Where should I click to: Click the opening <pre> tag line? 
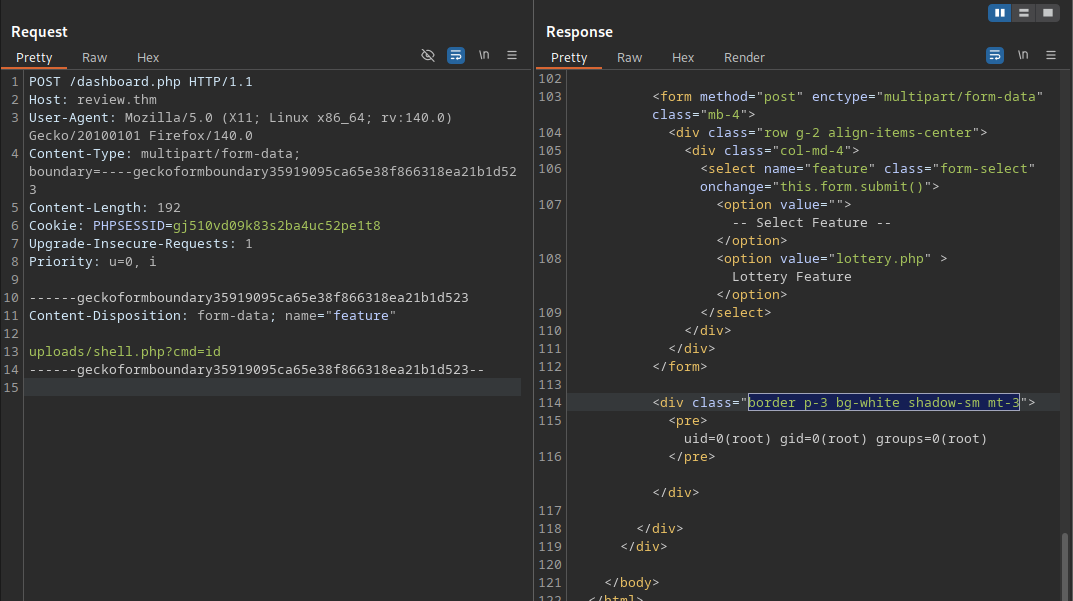click(688, 420)
